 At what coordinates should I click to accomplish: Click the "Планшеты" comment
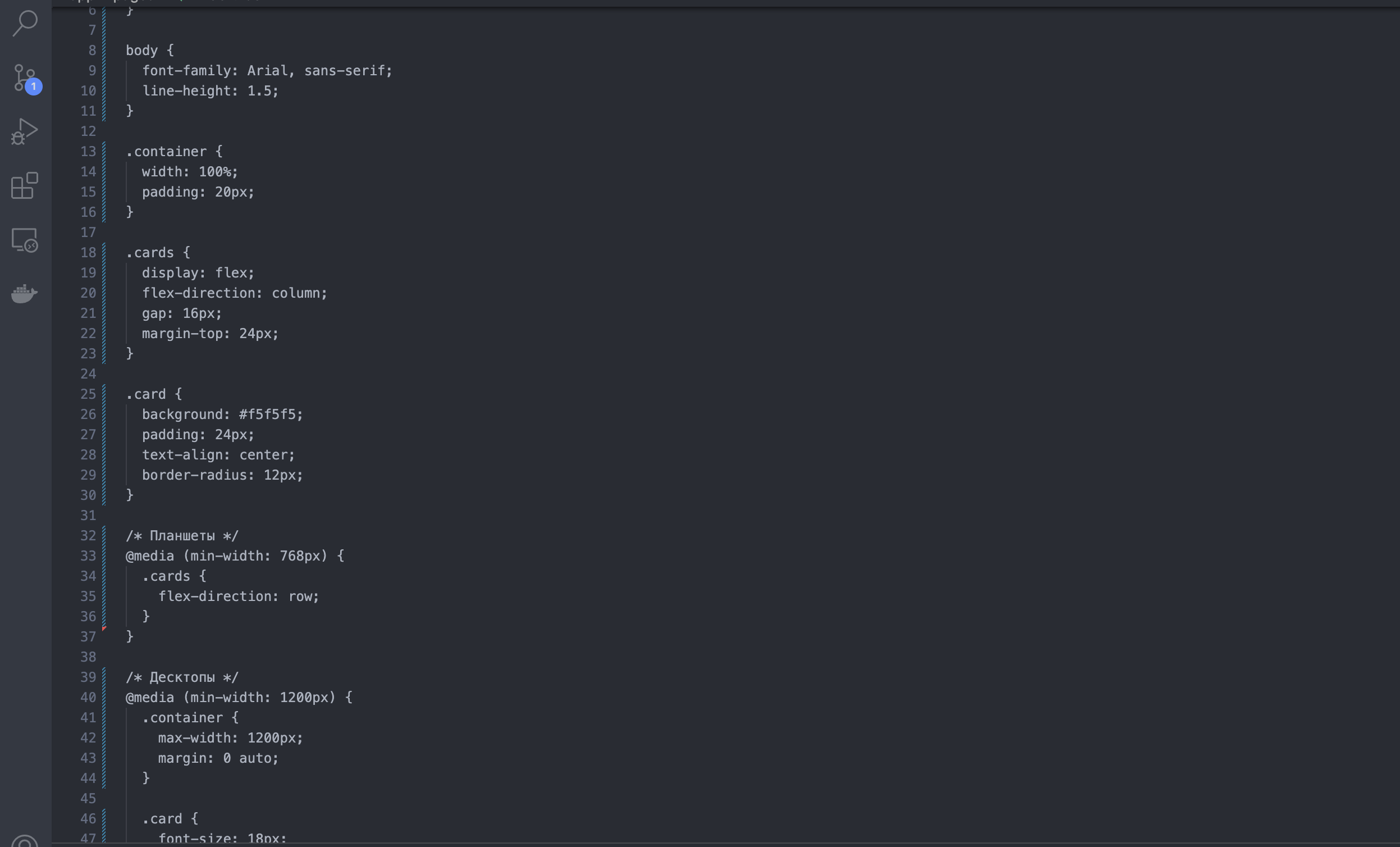click(x=182, y=536)
